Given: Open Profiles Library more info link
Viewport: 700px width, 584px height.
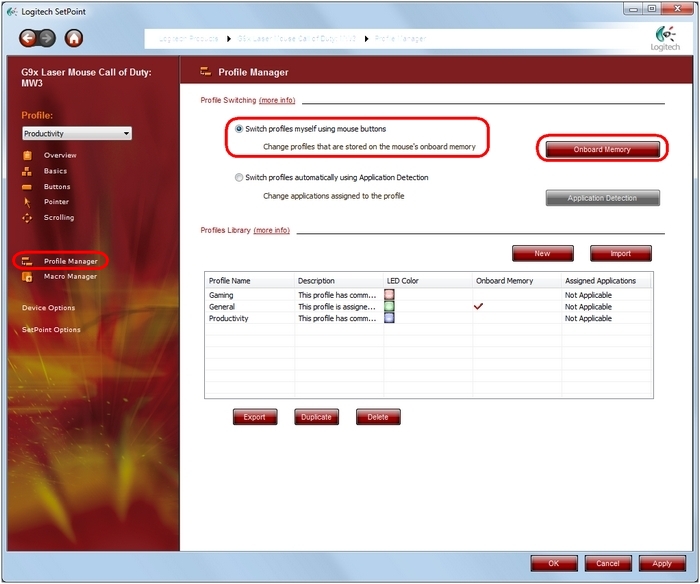Looking at the screenshot, I should point(271,230).
